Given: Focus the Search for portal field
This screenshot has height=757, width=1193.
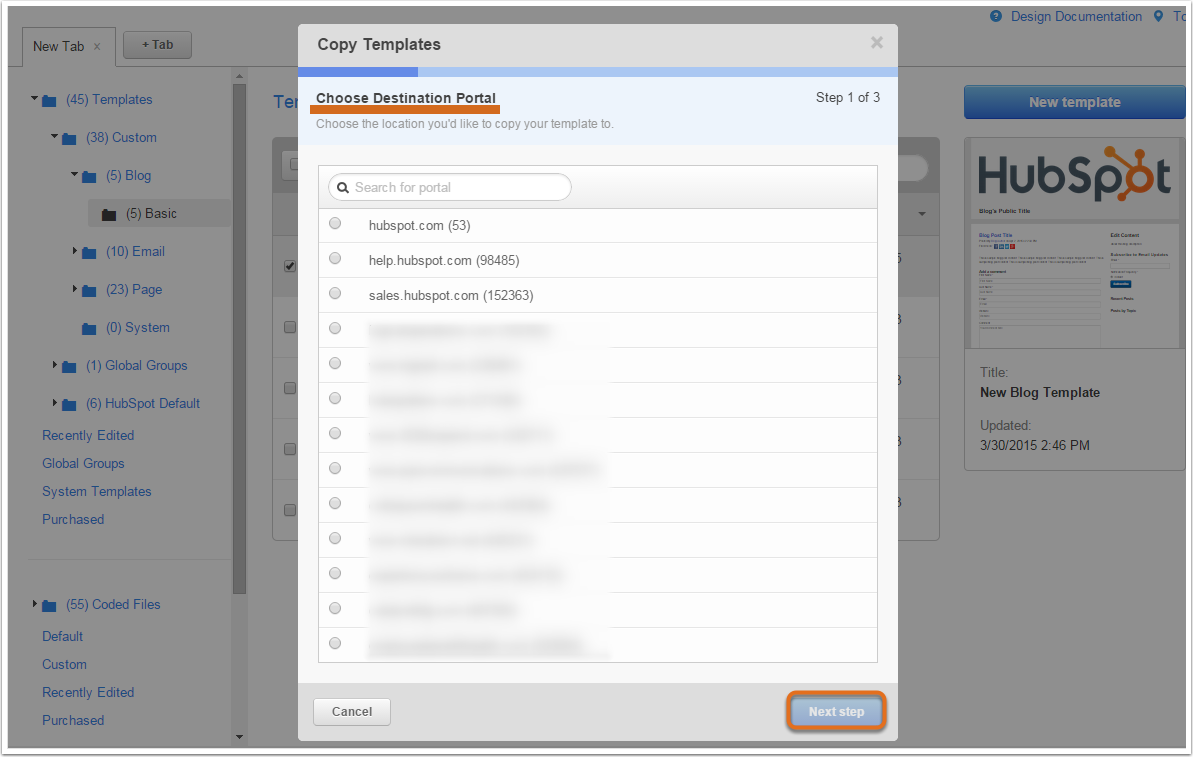Looking at the screenshot, I should [x=450, y=187].
